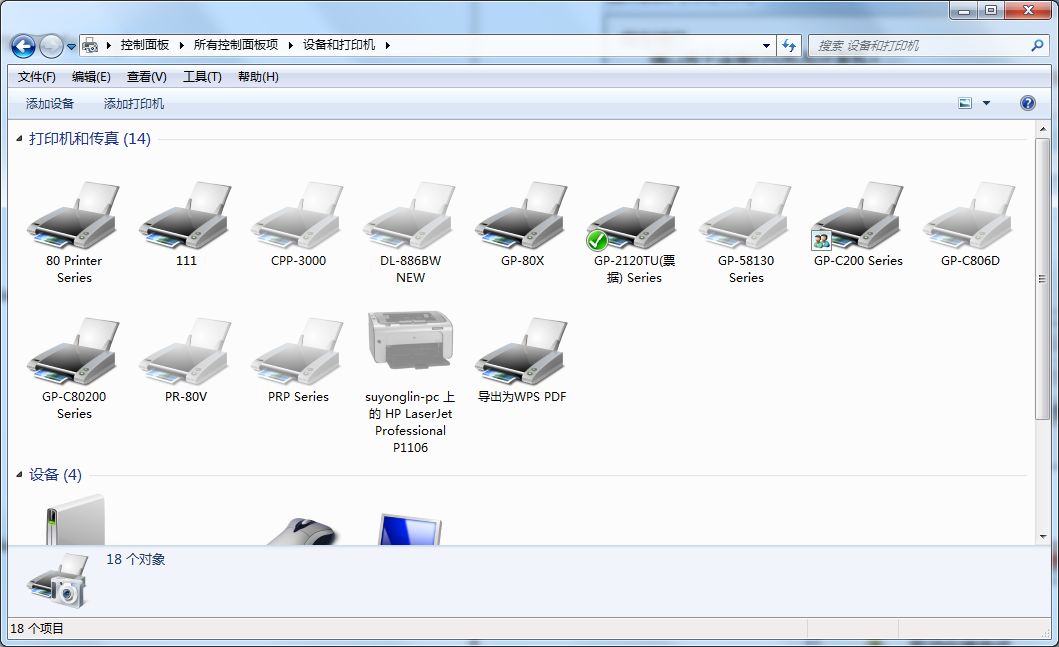
Task: Select the DL-886BW NEW printer icon
Action: pos(410,215)
